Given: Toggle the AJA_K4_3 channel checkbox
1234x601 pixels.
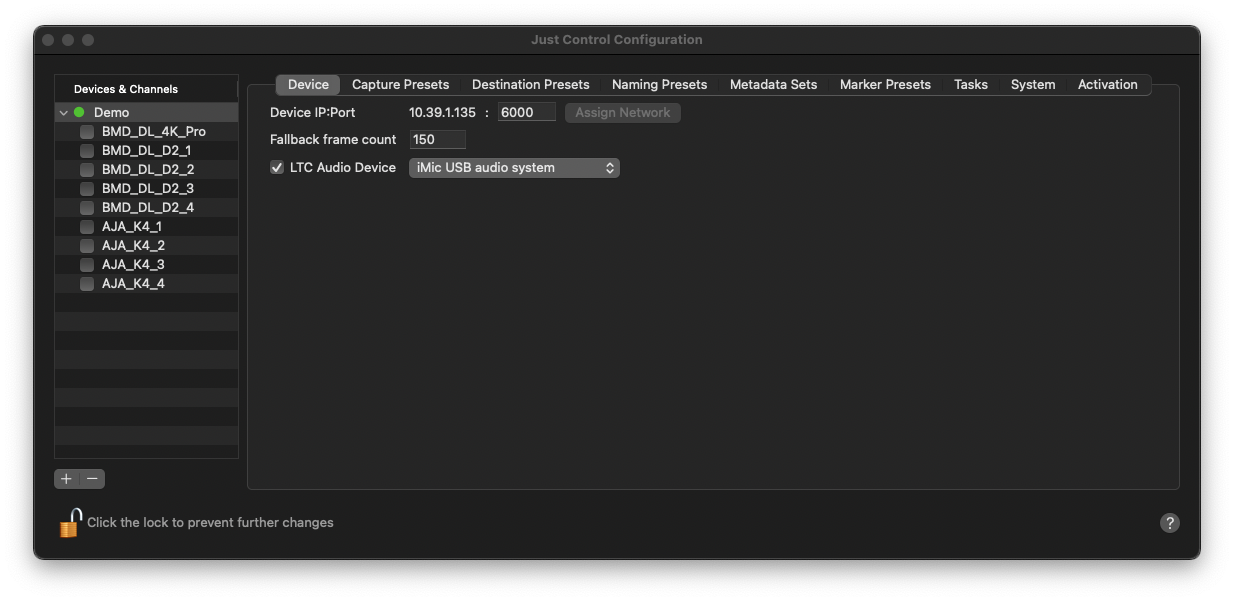Looking at the screenshot, I should coord(87,265).
